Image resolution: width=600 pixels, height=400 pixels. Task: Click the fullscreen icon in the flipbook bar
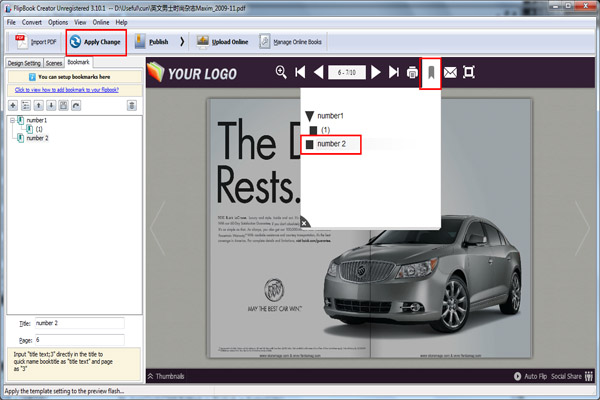[469, 72]
